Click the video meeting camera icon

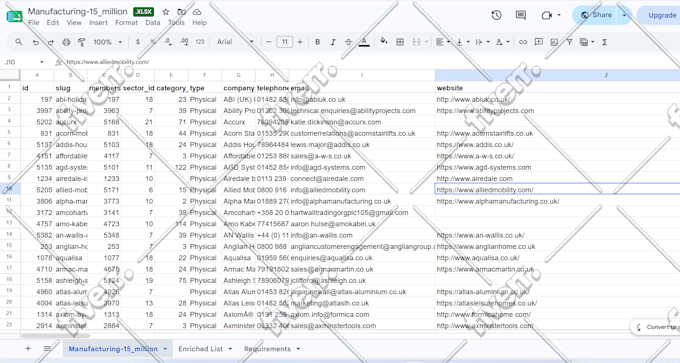point(546,15)
